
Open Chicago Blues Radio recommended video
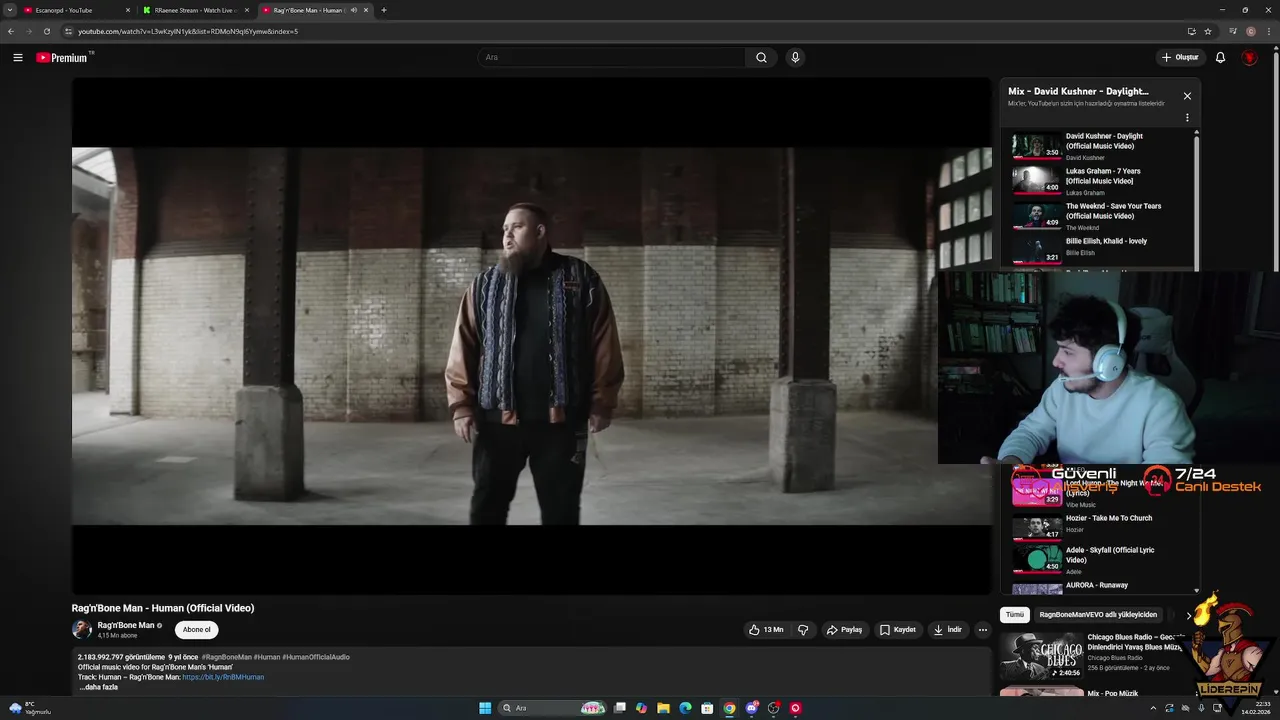pyautogui.click(x=1095, y=655)
